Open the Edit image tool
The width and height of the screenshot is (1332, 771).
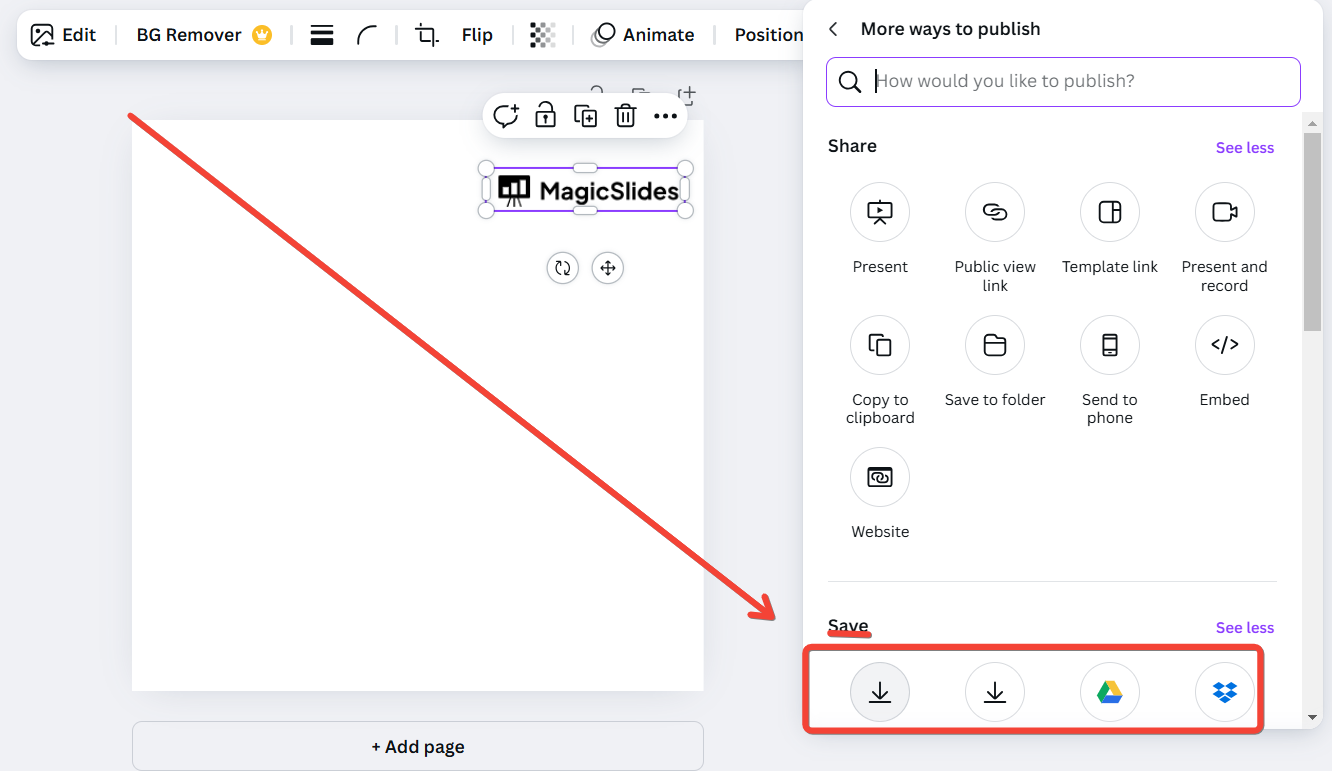coord(63,35)
